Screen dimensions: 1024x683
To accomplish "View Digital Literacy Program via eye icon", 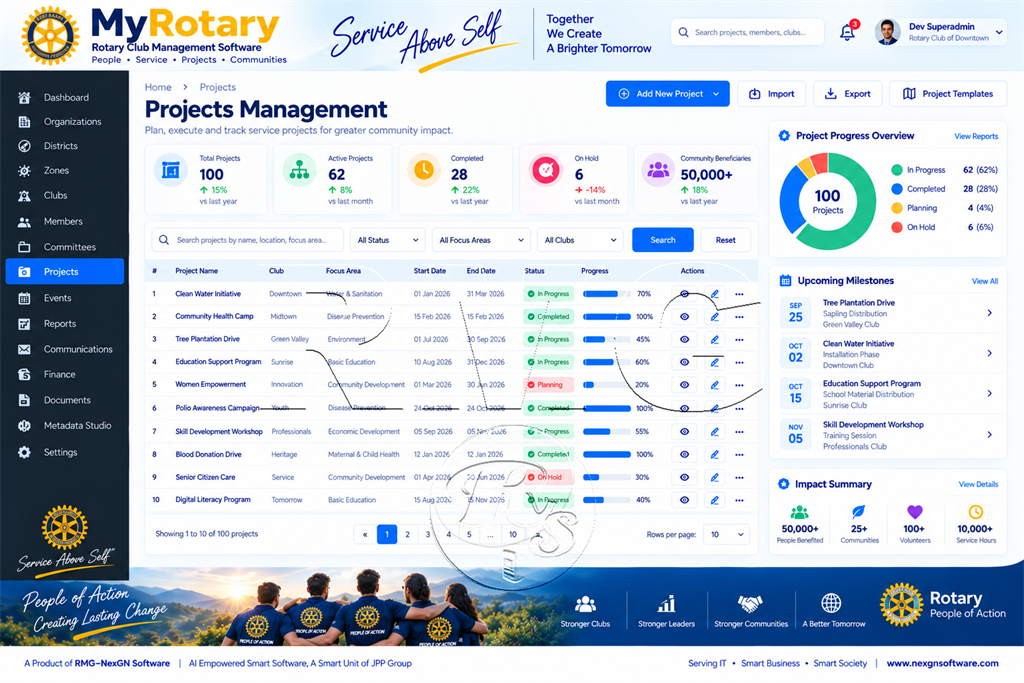I will pyautogui.click(x=684, y=500).
